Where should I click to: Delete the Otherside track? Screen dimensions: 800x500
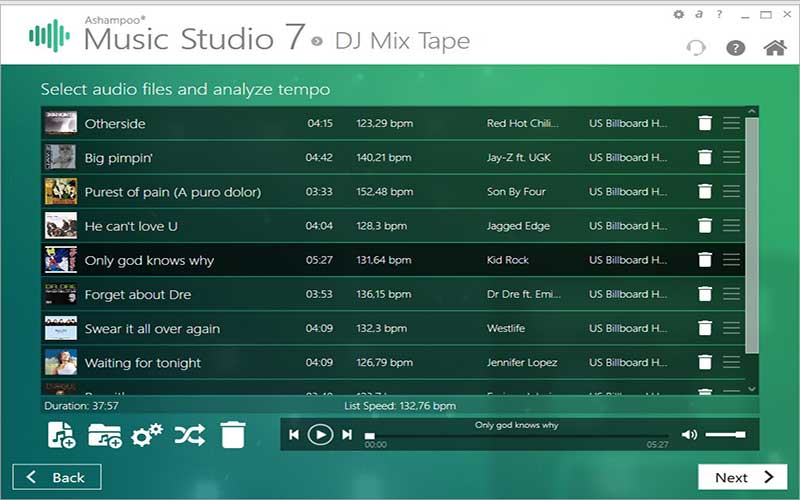[705, 123]
